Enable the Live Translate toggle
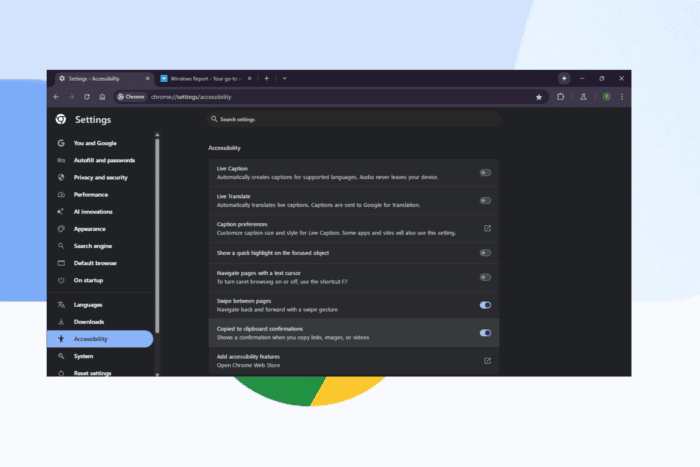Image resolution: width=700 pixels, height=467 pixels. (485, 200)
